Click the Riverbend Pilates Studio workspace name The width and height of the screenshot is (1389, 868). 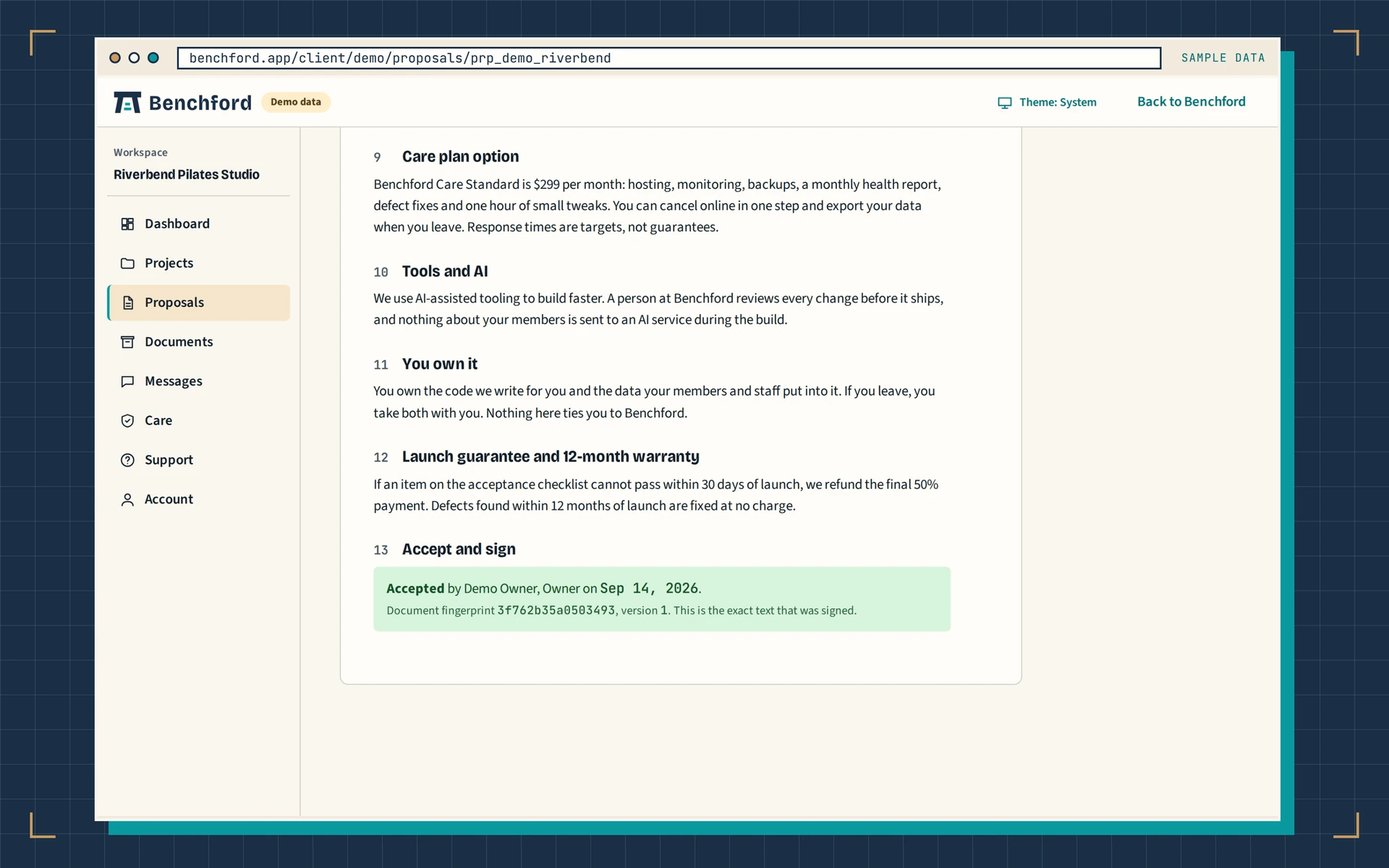[187, 175]
